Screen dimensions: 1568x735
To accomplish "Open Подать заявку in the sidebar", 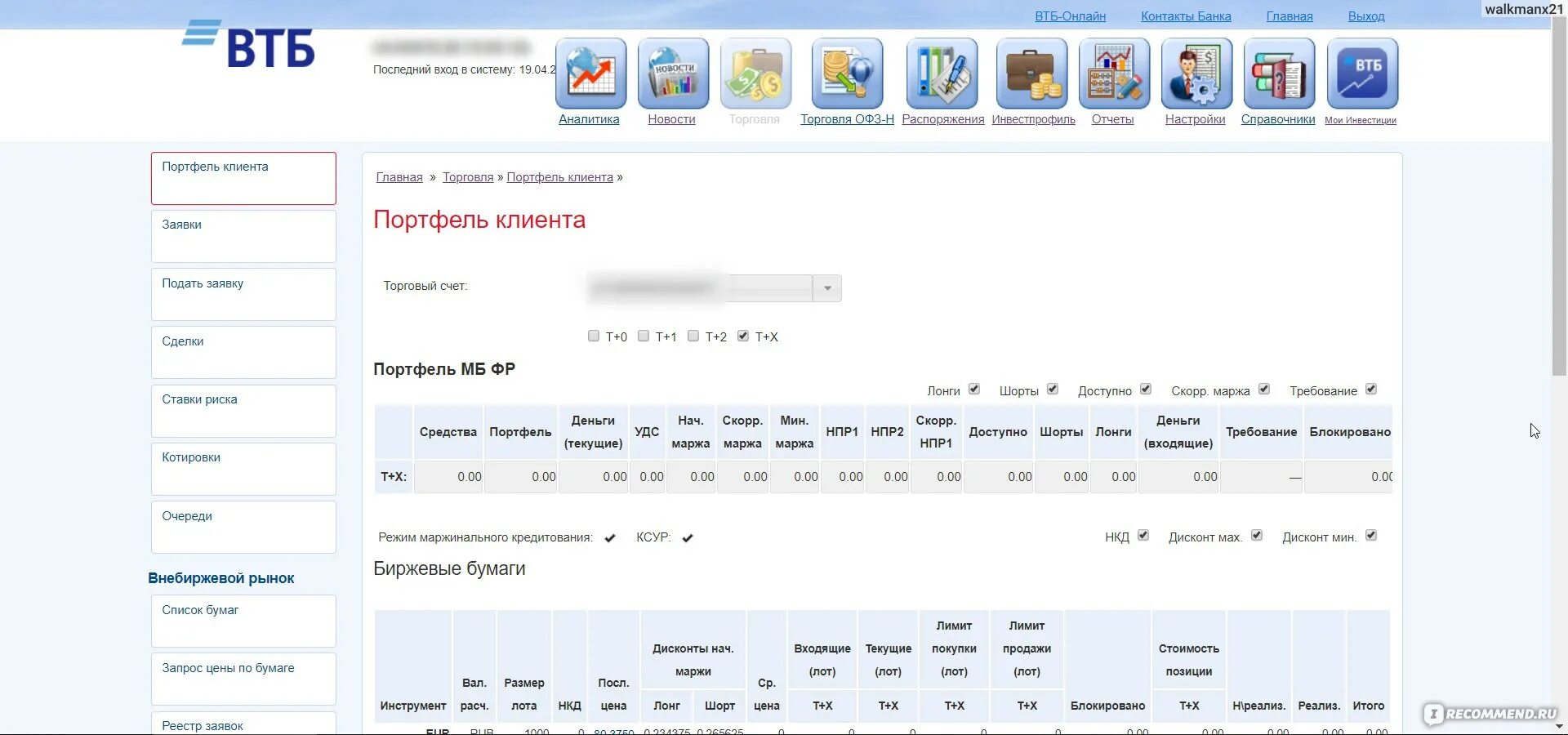I will (243, 295).
